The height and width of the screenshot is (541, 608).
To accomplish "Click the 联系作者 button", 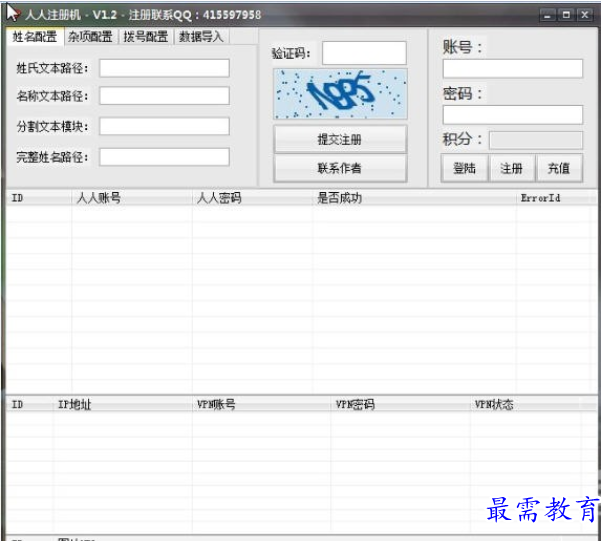I will pos(340,168).
